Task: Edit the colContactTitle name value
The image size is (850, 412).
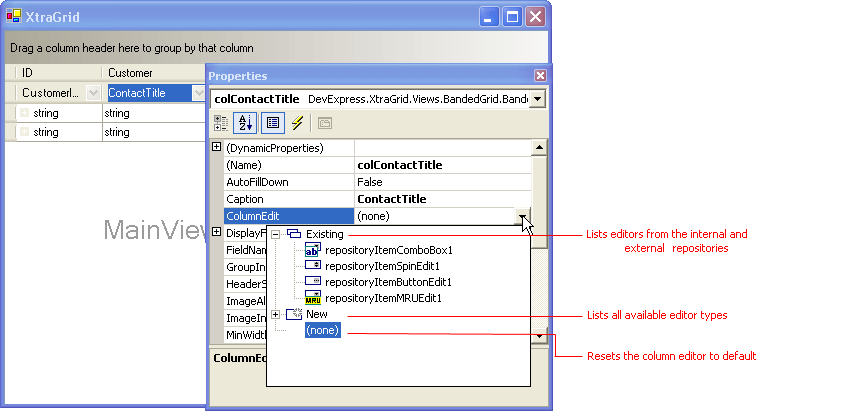Action: click(443, 165)
